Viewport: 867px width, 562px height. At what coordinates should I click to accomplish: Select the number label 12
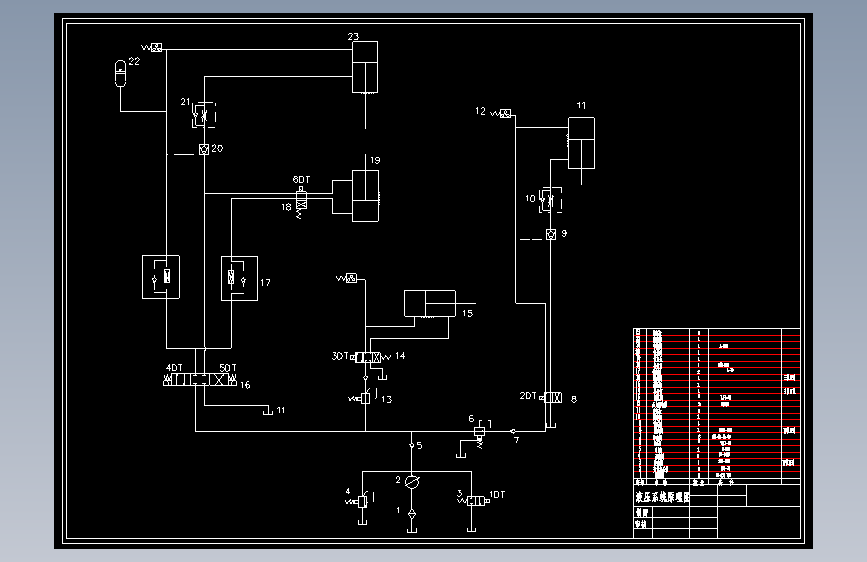(480, 111)
